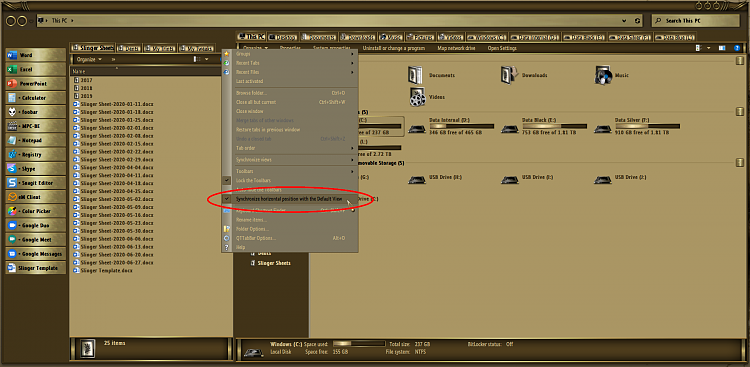Screen dimensions: 750x367
Task: Open QTTabBar Options... from the menu
Action: tap(290, 238)
